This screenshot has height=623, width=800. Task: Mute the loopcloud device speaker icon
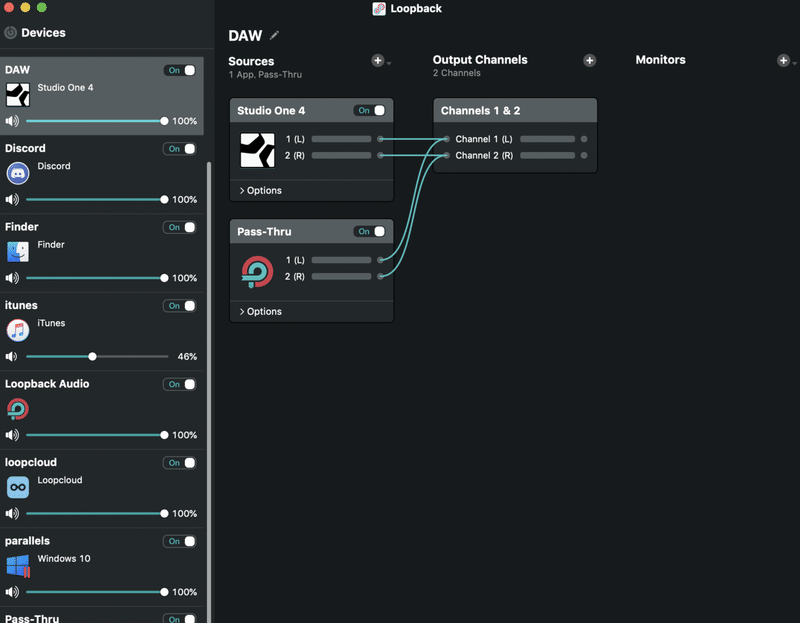click(12, 513)
